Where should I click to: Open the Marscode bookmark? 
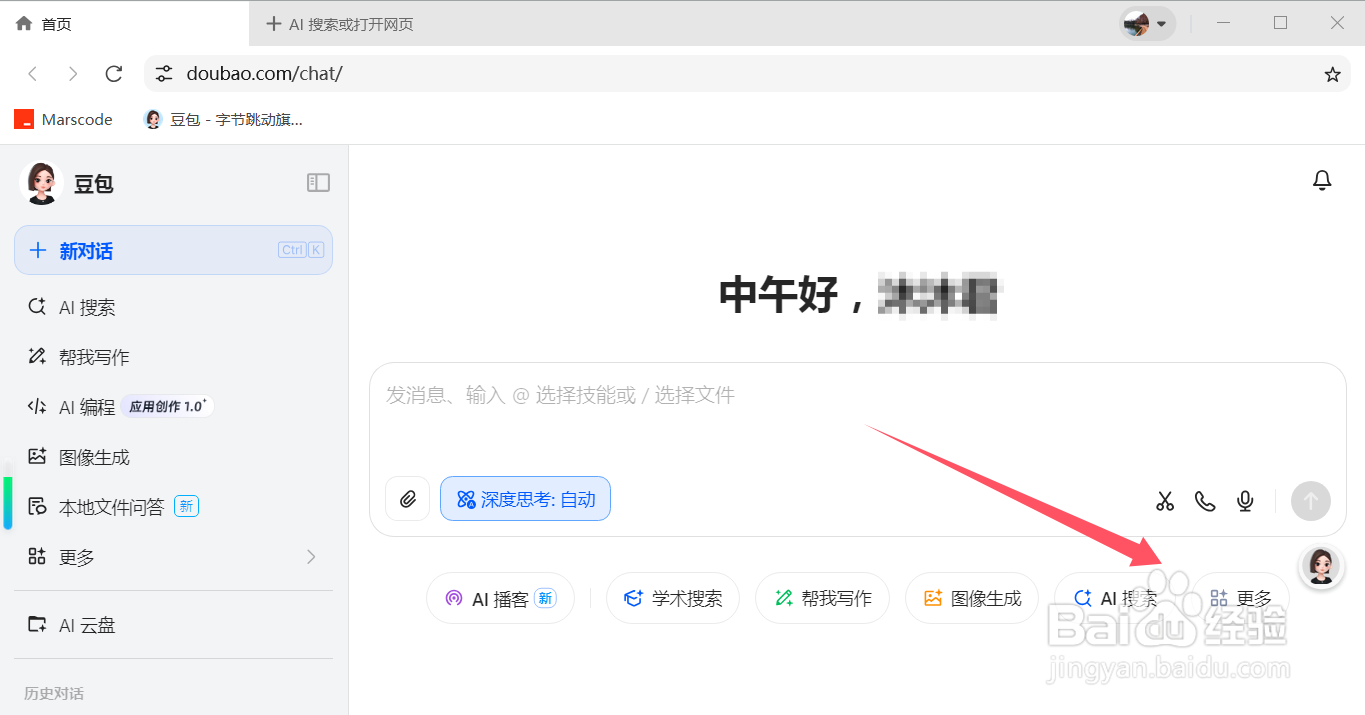tap(63, 119)
